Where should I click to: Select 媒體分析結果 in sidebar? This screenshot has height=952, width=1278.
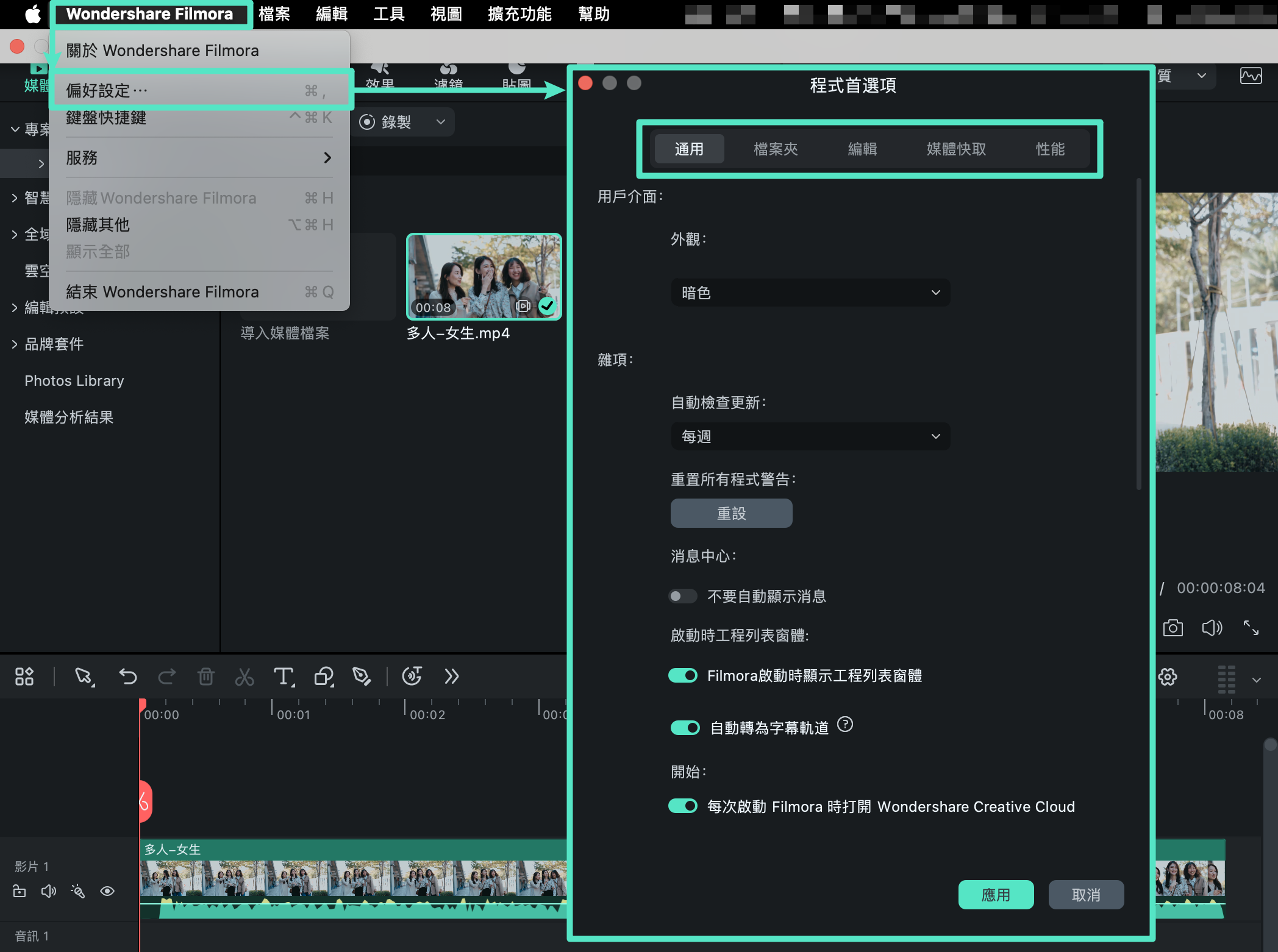click(69, 417)
